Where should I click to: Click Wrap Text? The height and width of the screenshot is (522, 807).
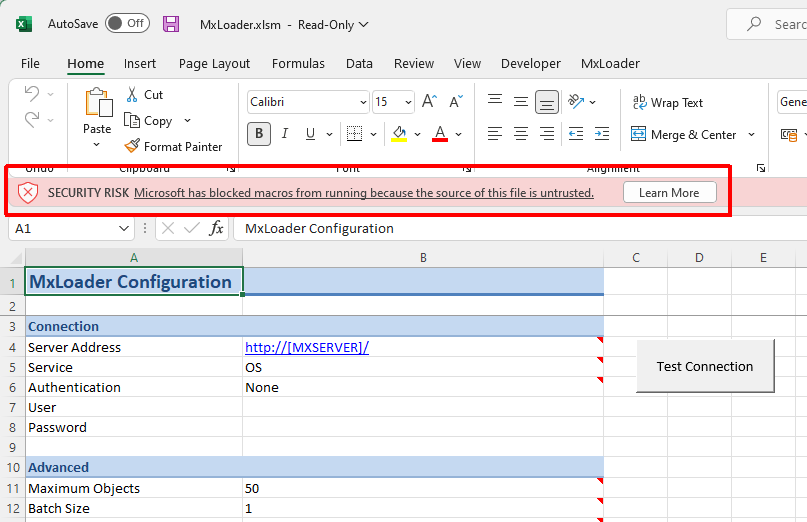[x=668, y=103]
